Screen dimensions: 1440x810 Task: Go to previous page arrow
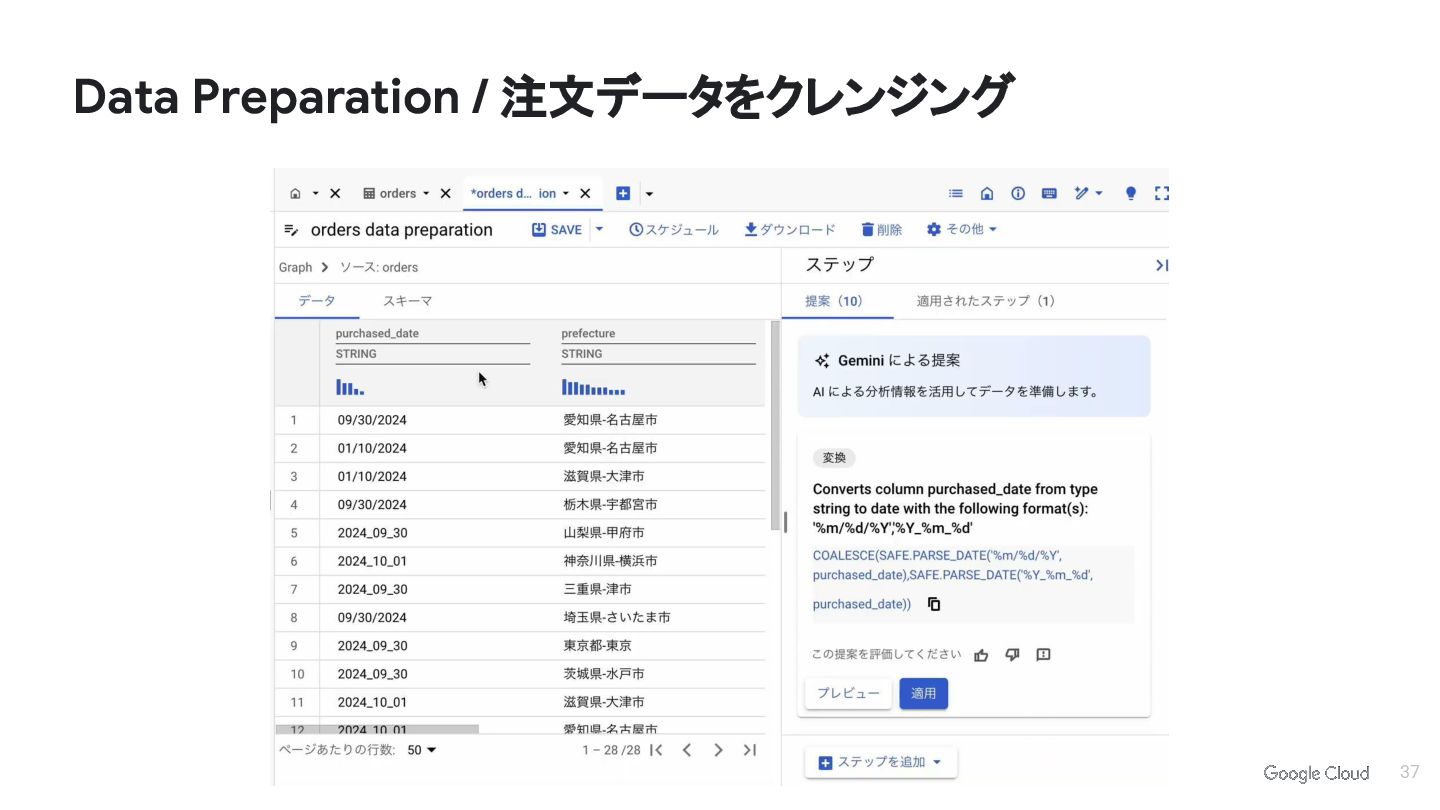[x=687, y=750]
